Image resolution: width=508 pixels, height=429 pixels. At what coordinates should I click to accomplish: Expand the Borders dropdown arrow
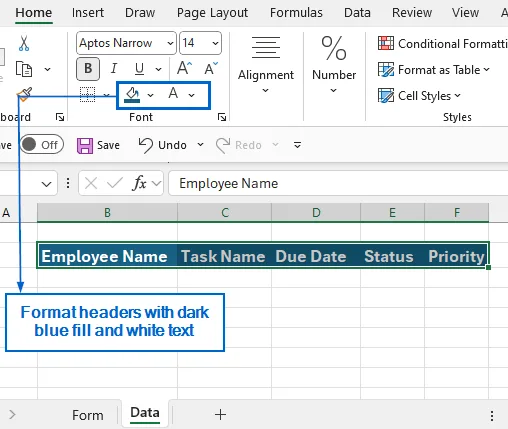click(106, 95)
